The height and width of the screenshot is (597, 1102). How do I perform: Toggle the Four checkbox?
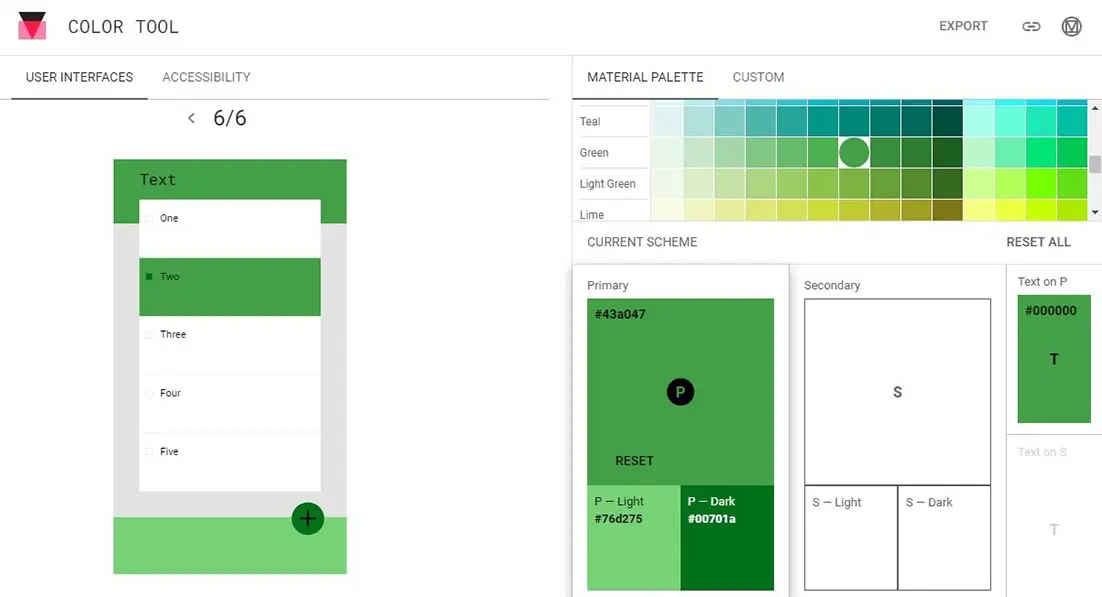[x=149, y=393]
